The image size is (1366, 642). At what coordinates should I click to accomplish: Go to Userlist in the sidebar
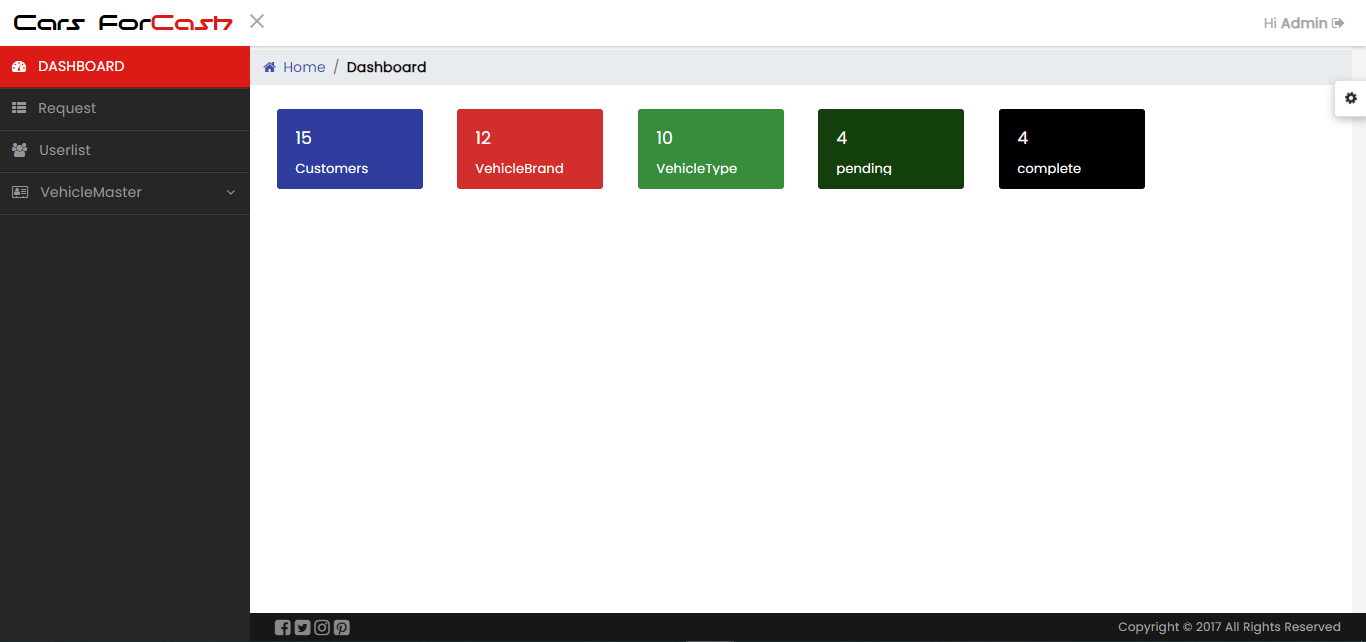(x=65, y=150)
